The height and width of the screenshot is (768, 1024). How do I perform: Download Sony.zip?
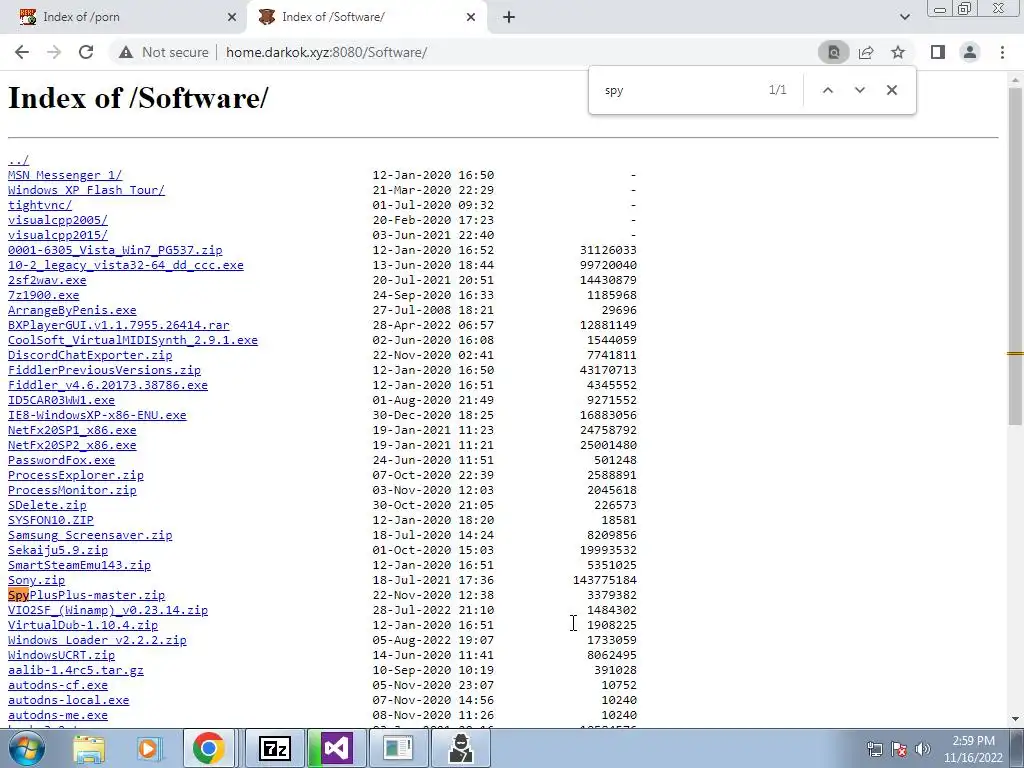37,581
